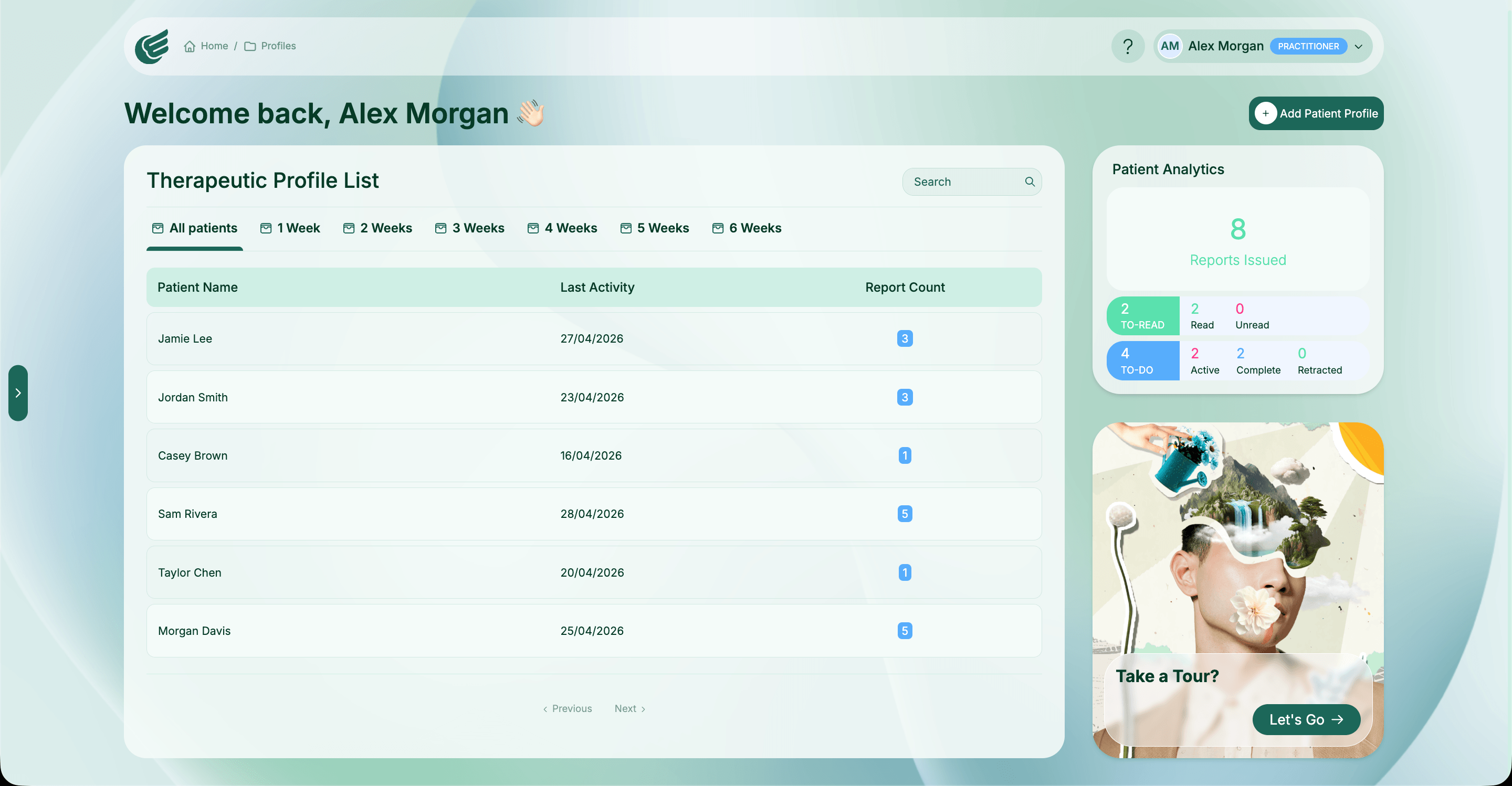Click the Patient Name column header
Screen dimensions: 1512x786
198,288
